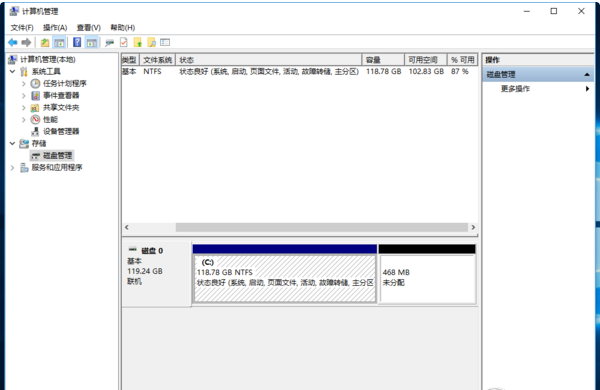Image resolution: width=600 pixels, height=390 pixels.
Task: Collapse the 系统工具 tree node
Action: (x=12, y=72)
